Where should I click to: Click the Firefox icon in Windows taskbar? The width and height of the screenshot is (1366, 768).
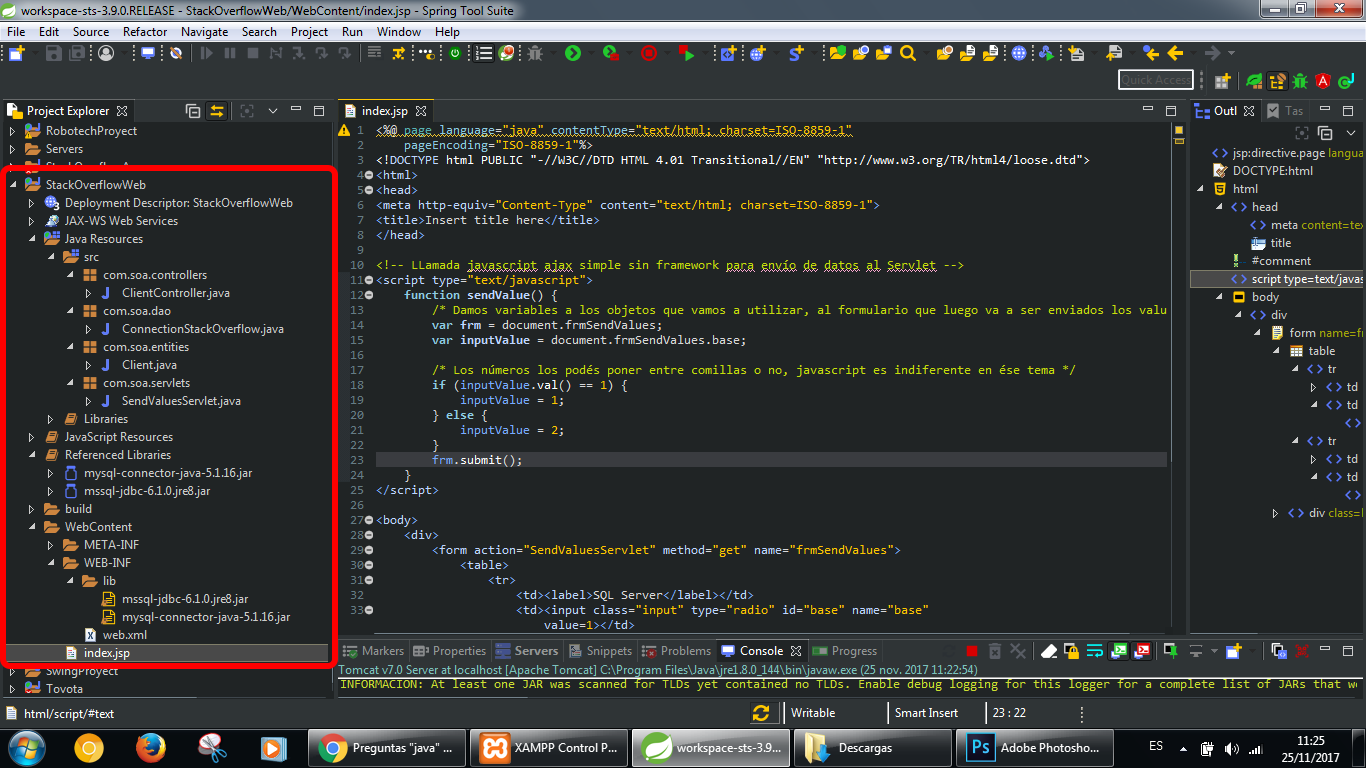point(151,747)
